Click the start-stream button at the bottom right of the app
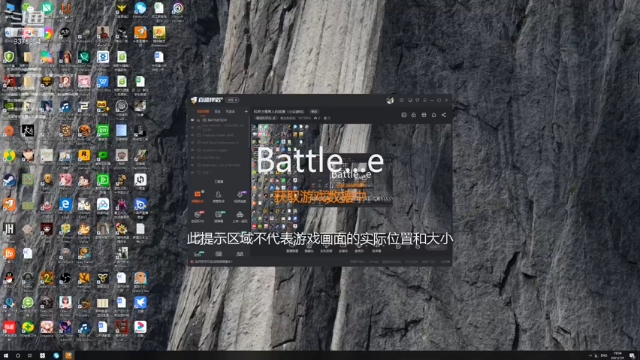The height and width of the screenshot is (360, 640). tap(436, 247)
